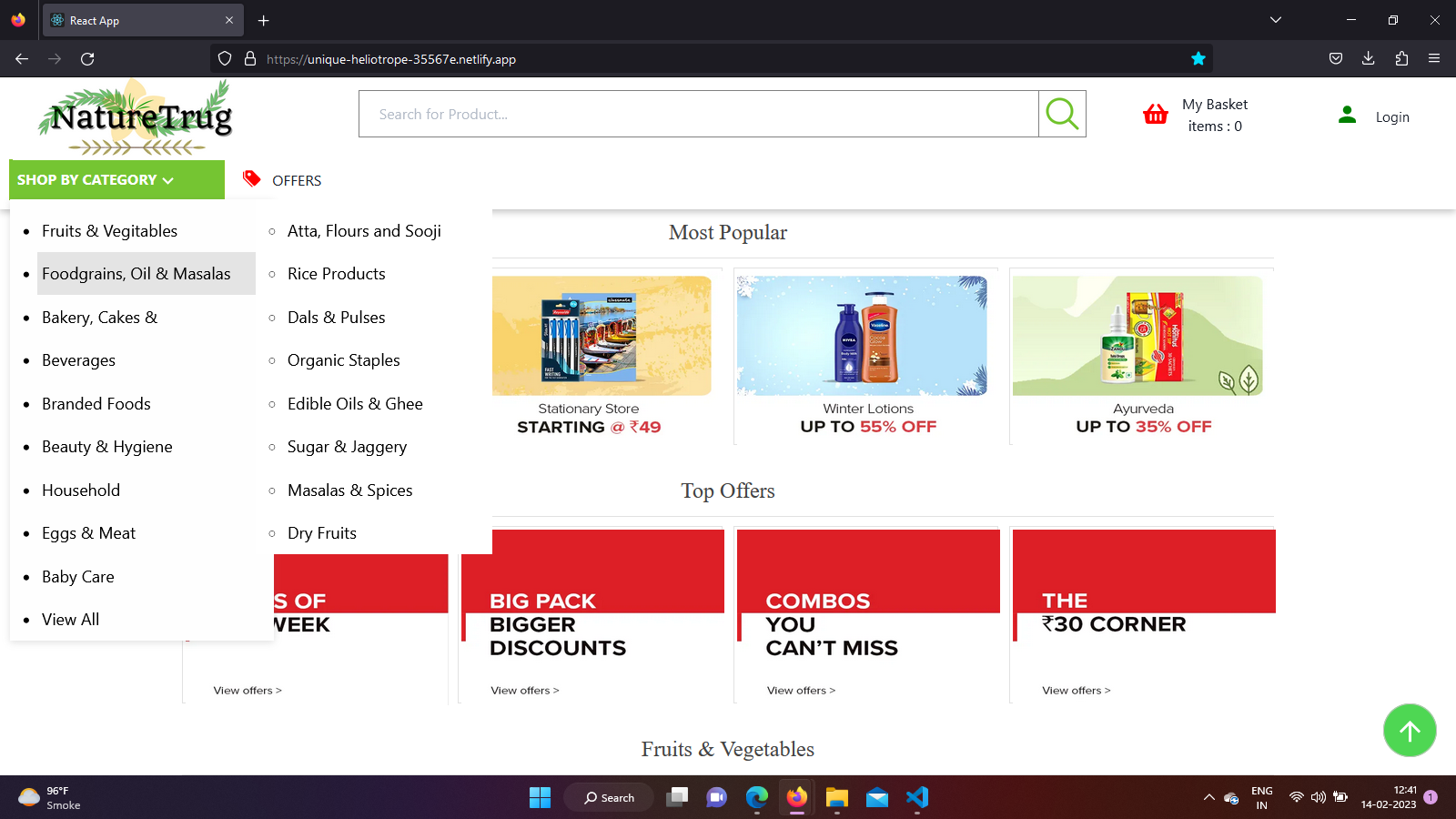Click the browser URL address bar
This screenshot has height=819, width=1456.
coord(710,59)
